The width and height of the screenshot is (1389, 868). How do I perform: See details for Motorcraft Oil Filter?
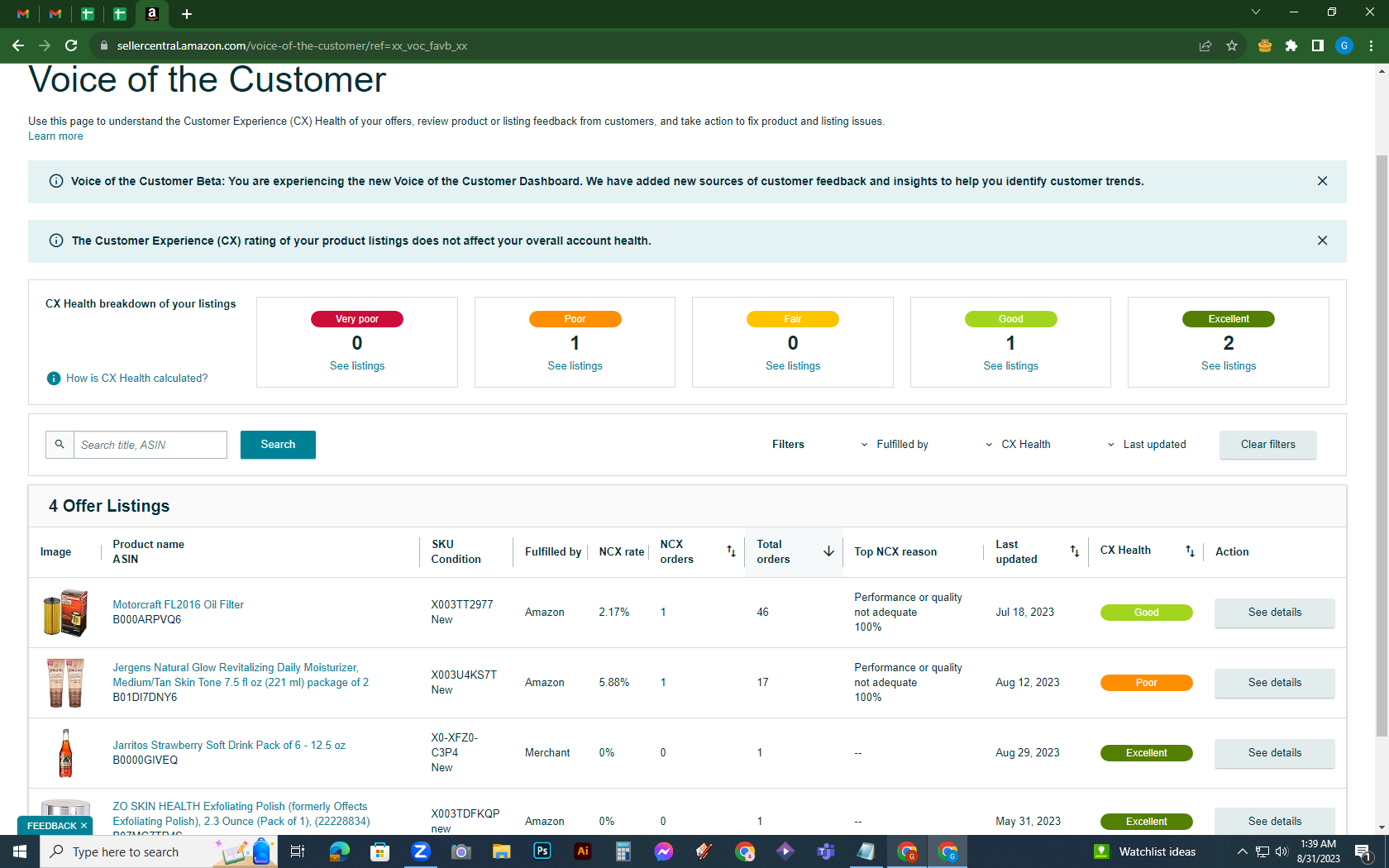(1274, 613)
